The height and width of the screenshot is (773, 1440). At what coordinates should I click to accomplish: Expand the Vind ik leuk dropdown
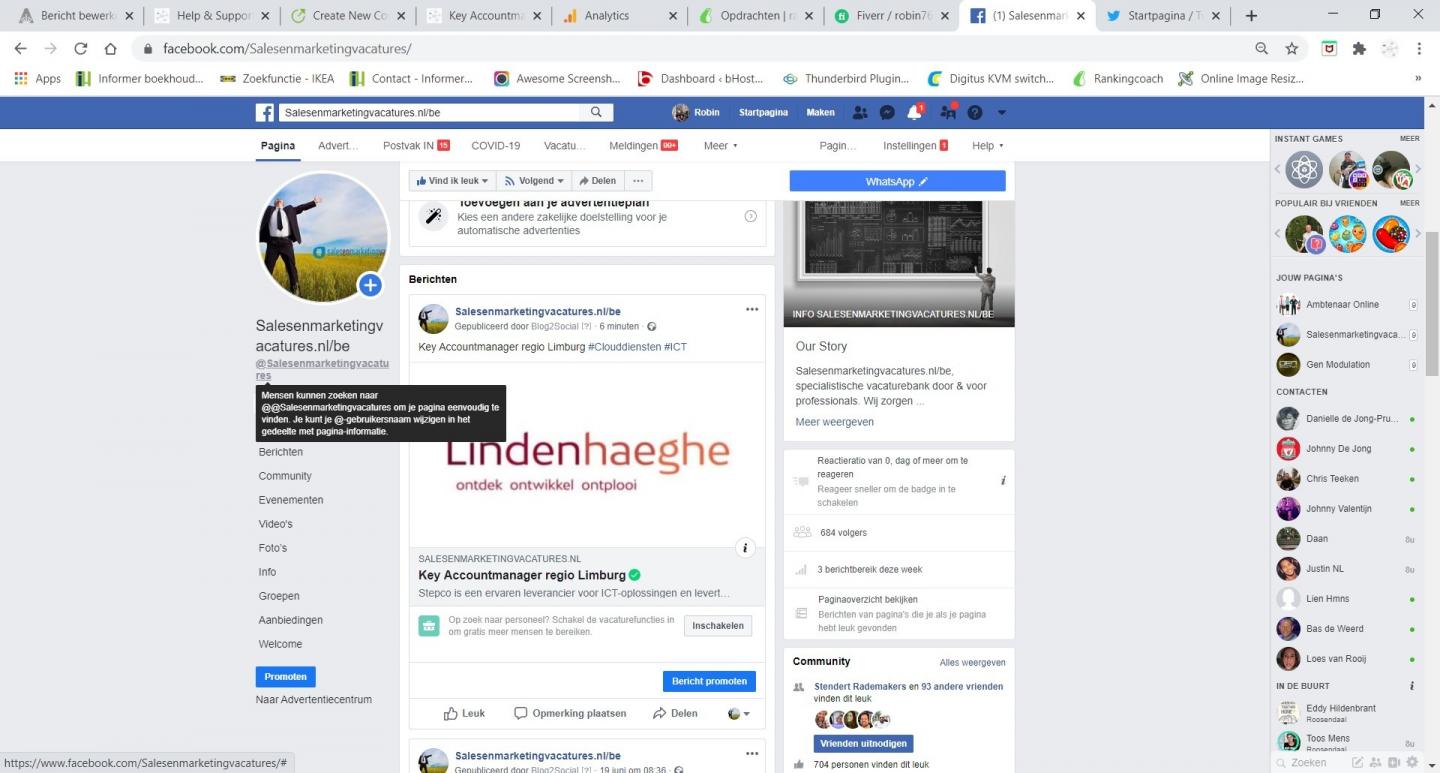tap(452, 181)
